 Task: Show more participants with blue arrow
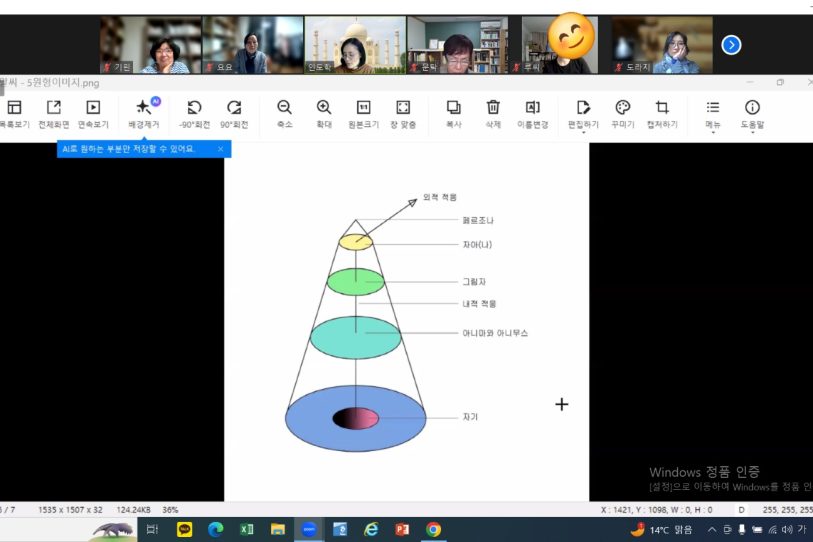[732, 45]
